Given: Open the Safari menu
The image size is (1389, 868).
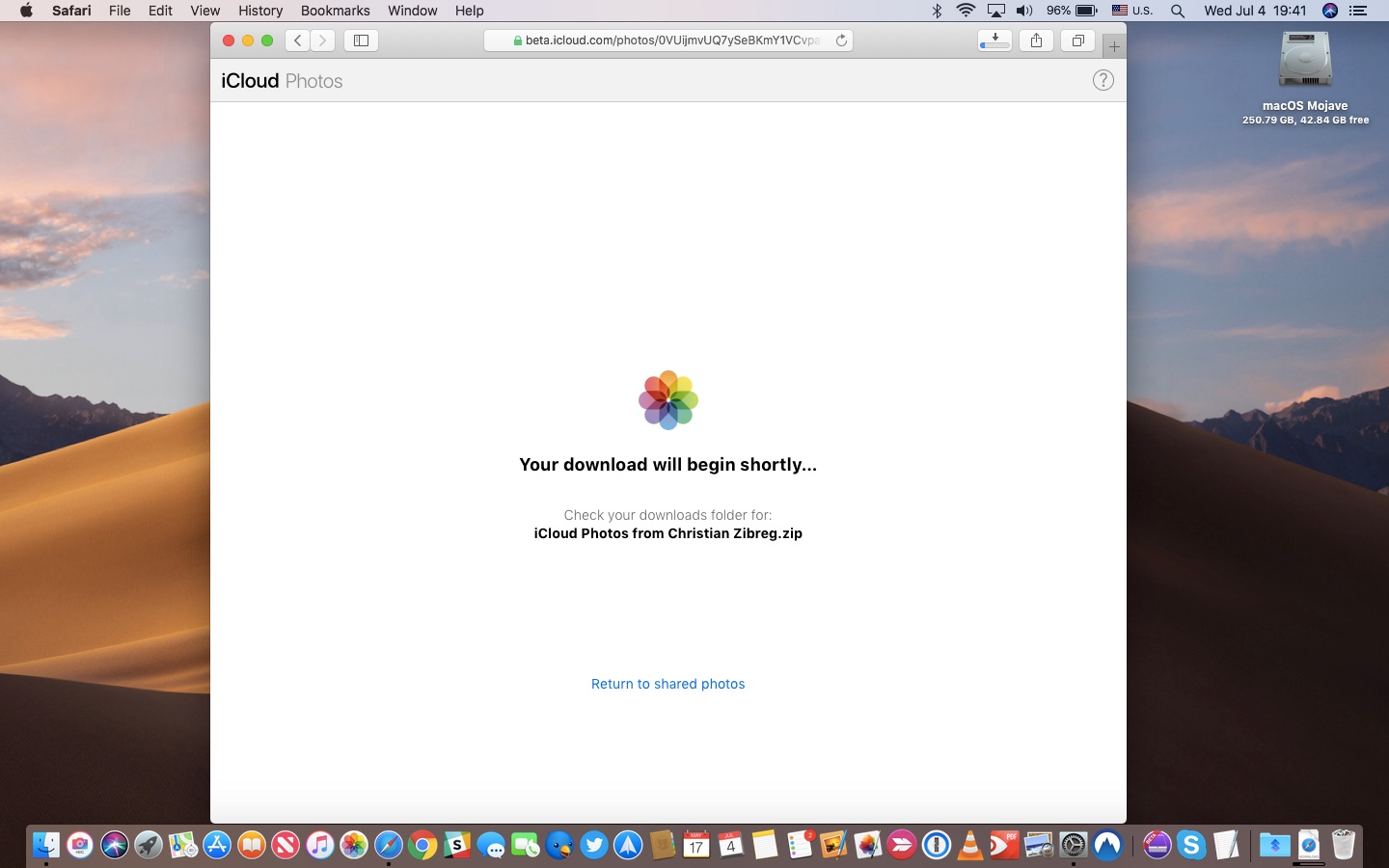Looking at the screenshot, I should tap(71, 11).
